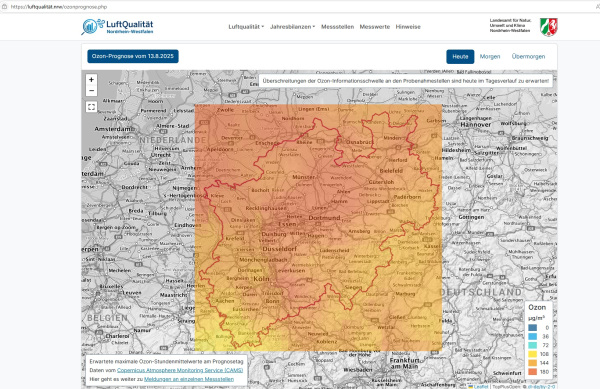Open the Luftqualität dropdown menu
The height and width of the screenshot is (389, 600).
click(246, 27)
